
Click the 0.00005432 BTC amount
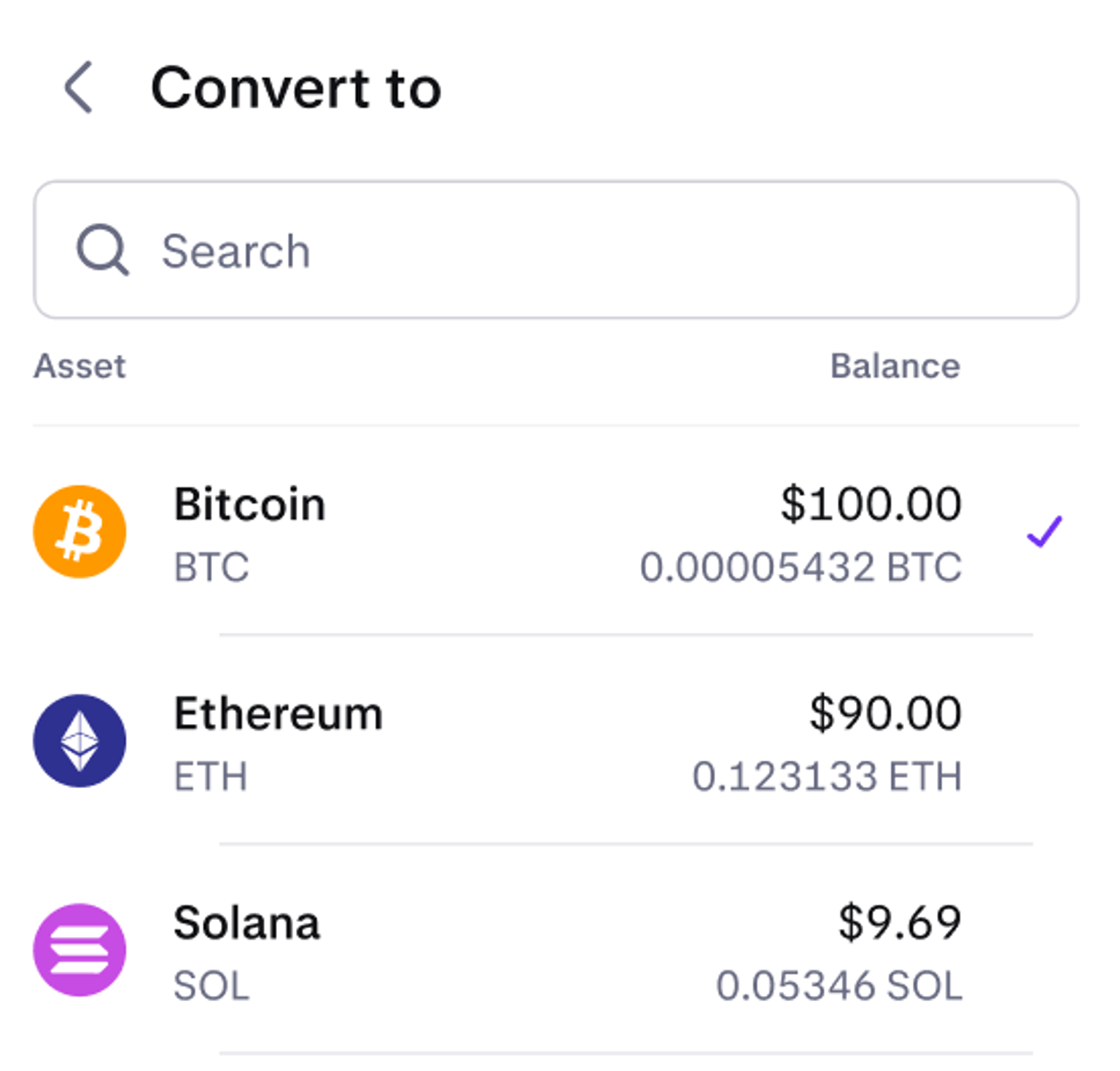pos(801,567)
